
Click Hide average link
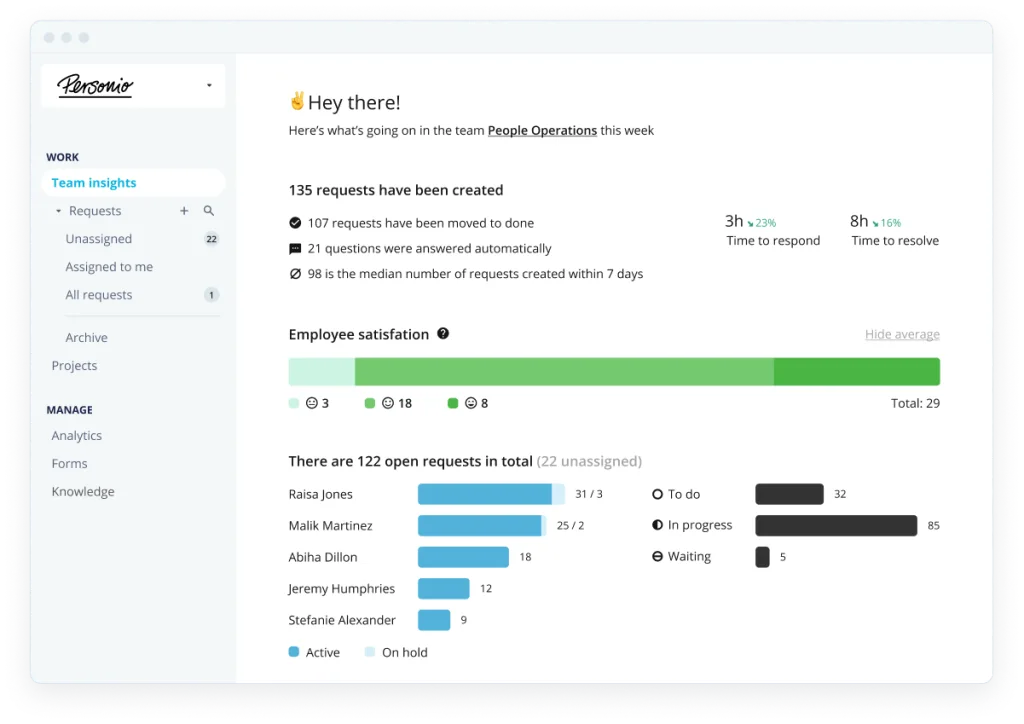tap(902, 334)
